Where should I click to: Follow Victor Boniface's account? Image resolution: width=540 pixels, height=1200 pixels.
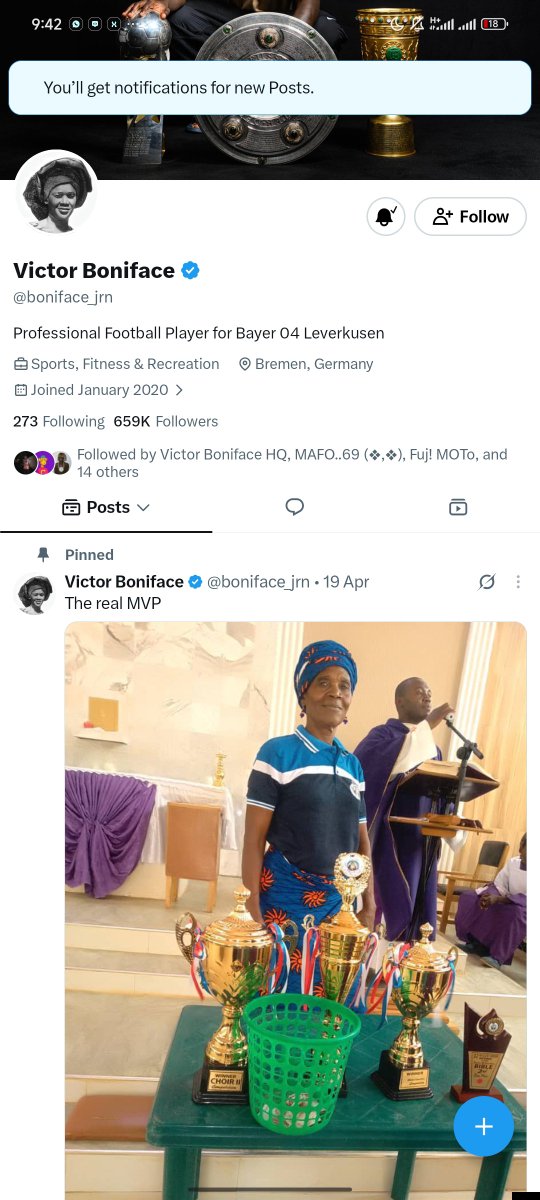[x=470, y=217]
